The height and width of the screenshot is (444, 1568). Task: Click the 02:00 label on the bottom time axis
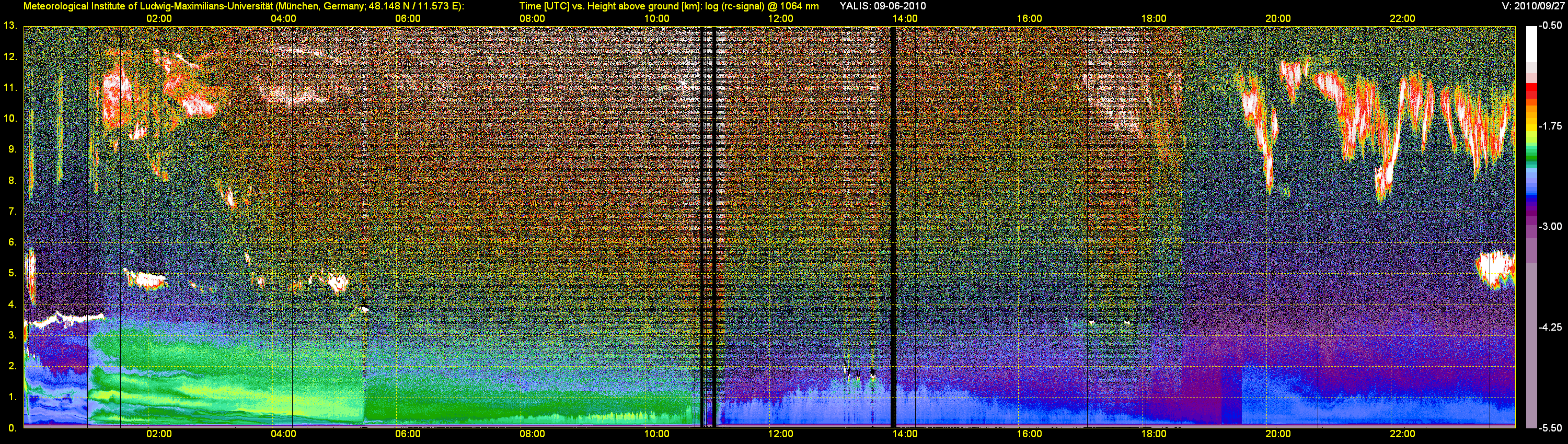pos(159,434)
